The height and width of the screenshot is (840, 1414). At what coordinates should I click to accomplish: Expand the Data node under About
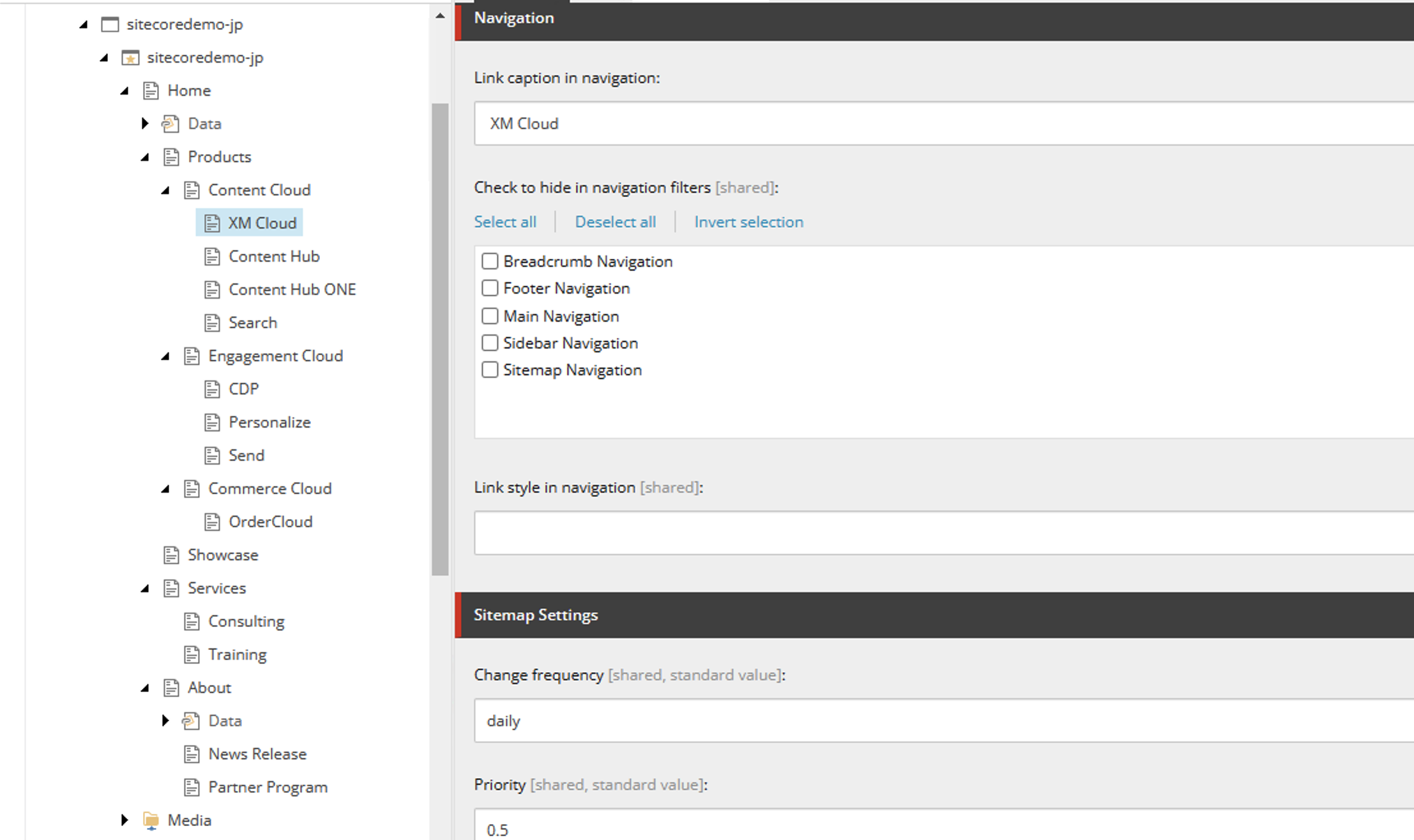(165, 721)
